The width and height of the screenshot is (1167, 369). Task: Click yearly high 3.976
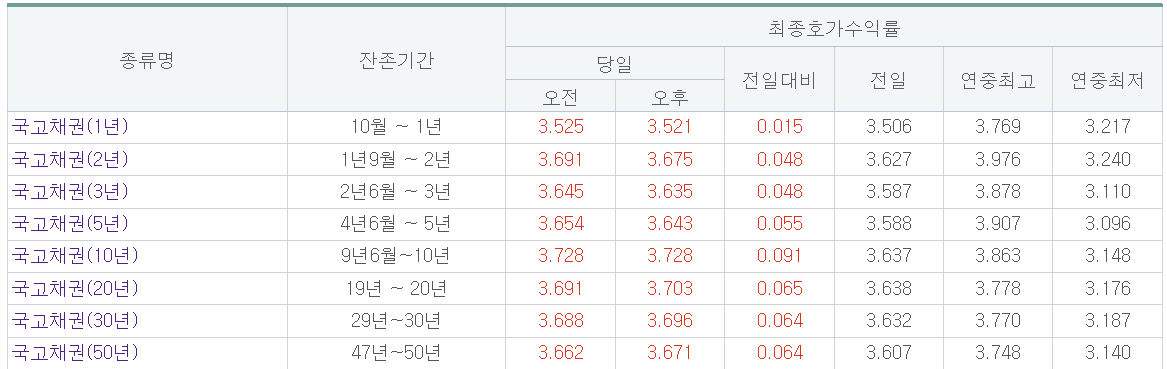coord(998,159)
